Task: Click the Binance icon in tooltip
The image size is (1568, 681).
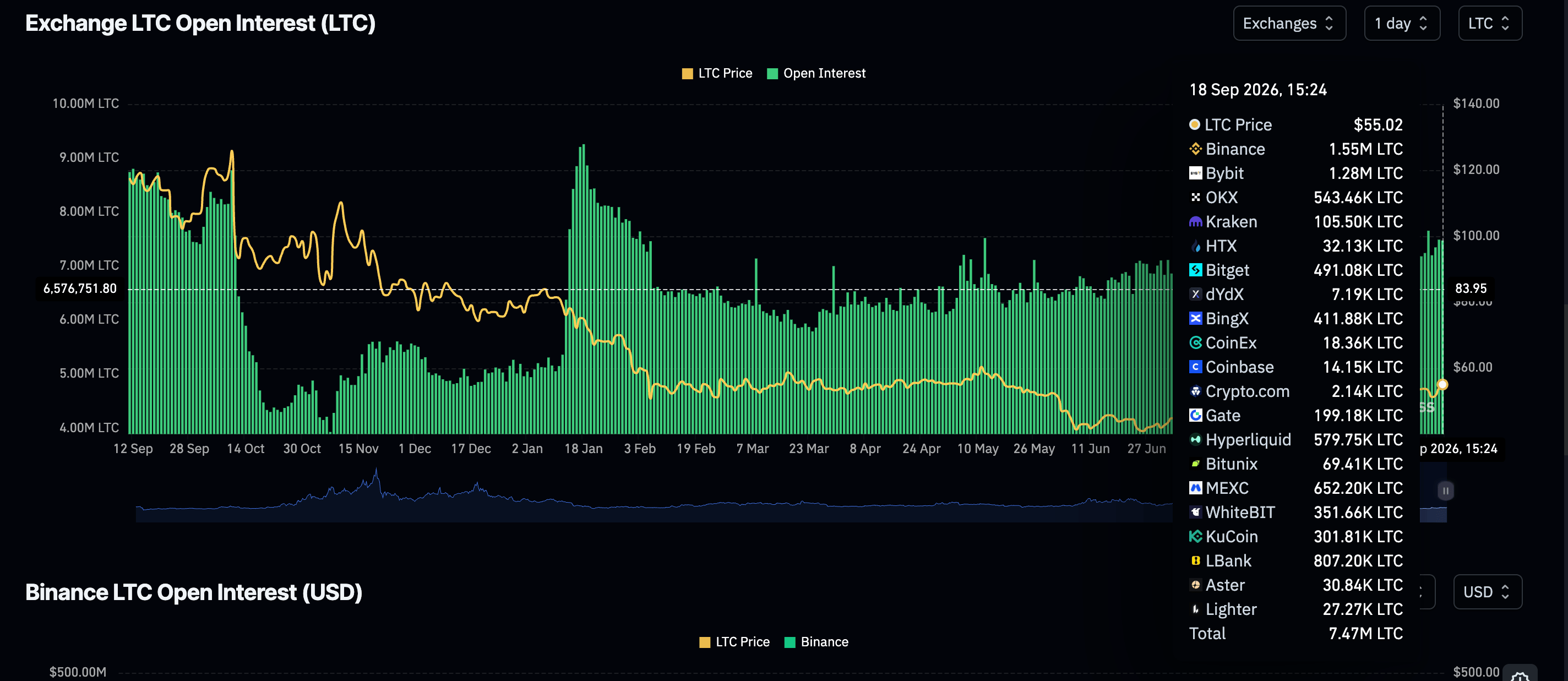Action: point(1195,149)
